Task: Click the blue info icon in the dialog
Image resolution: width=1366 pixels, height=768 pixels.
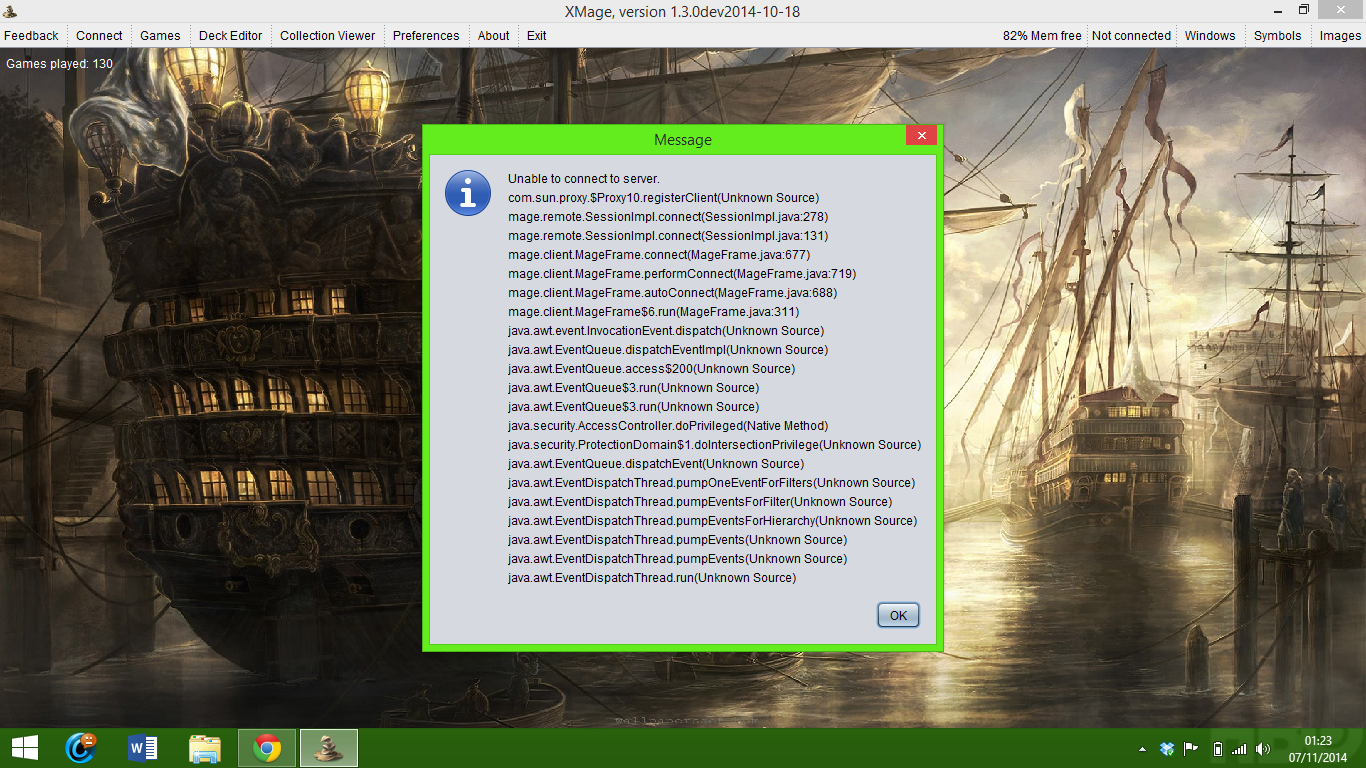Action: (467, 193)
